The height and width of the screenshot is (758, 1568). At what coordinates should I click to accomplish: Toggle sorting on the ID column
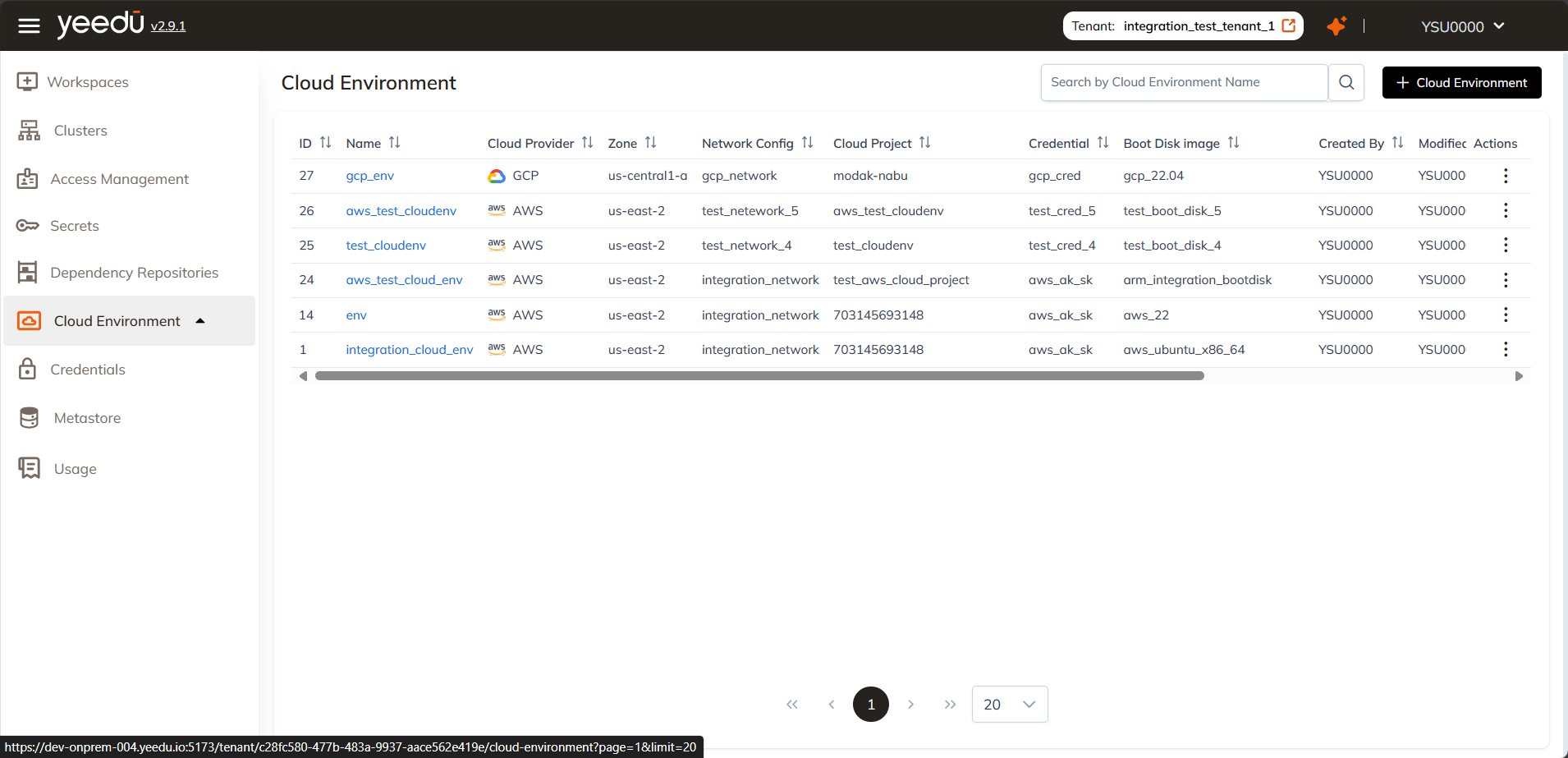[326, 142]
